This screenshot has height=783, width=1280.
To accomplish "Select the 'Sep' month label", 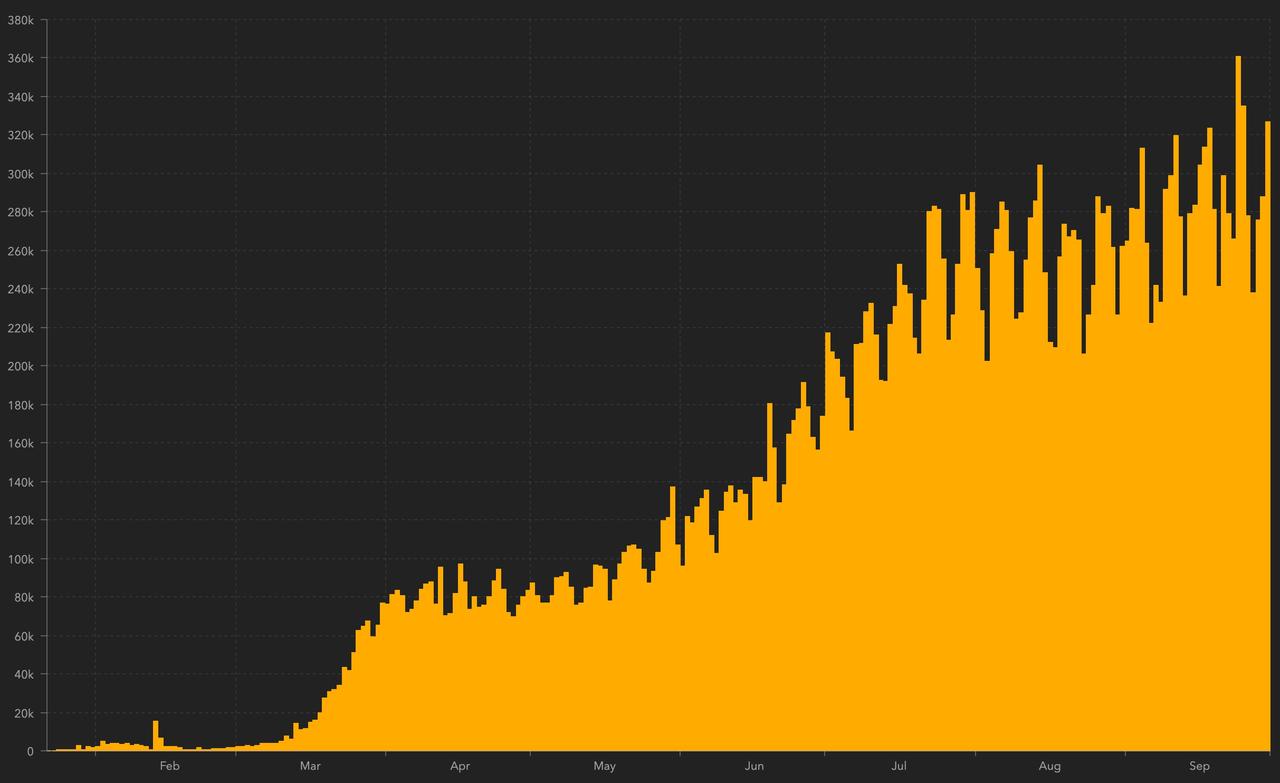I will pyautogui.click(x=1199, y=767).
